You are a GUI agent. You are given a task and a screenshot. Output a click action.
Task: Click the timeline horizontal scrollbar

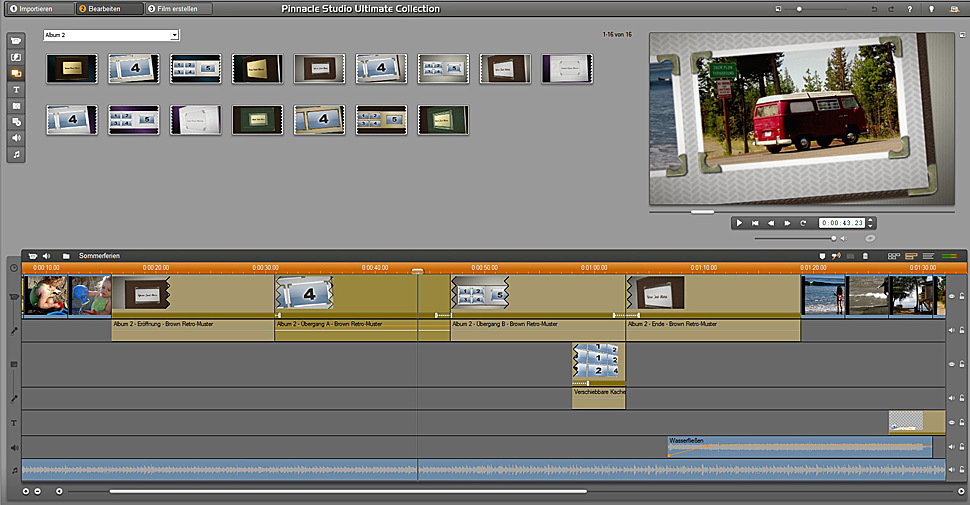[348, 491]
